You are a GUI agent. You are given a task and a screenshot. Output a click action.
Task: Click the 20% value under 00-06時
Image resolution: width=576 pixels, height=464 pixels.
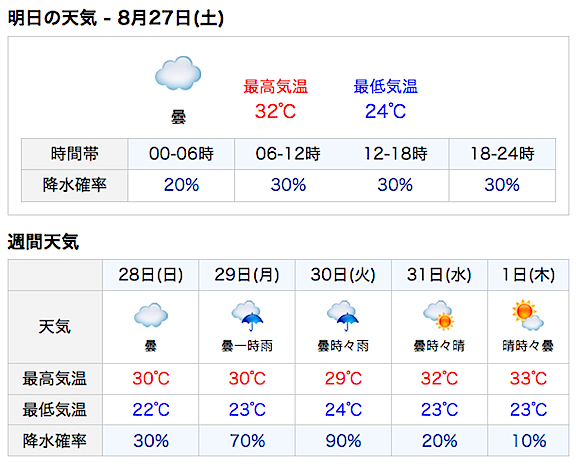[181, 185]
